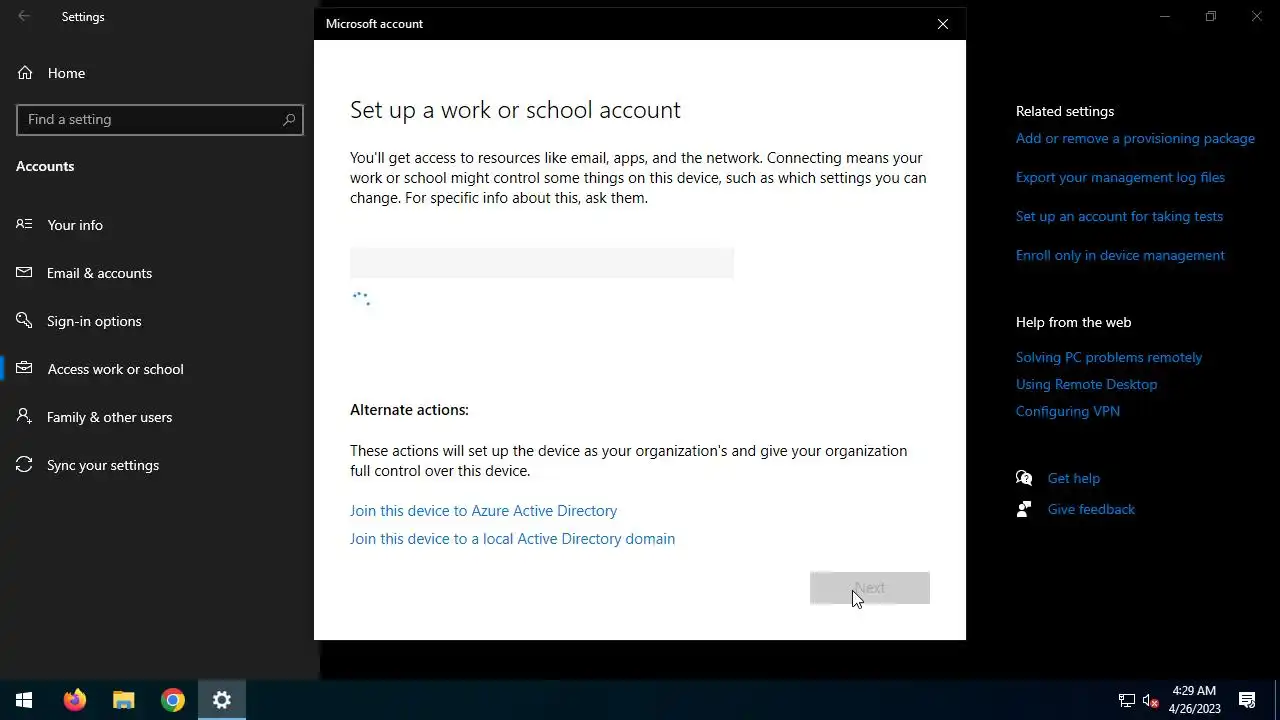This screenshot has width=1280, height=720.
Task: Launch Google Chrome from the taskbar
Action: (173, 700)
